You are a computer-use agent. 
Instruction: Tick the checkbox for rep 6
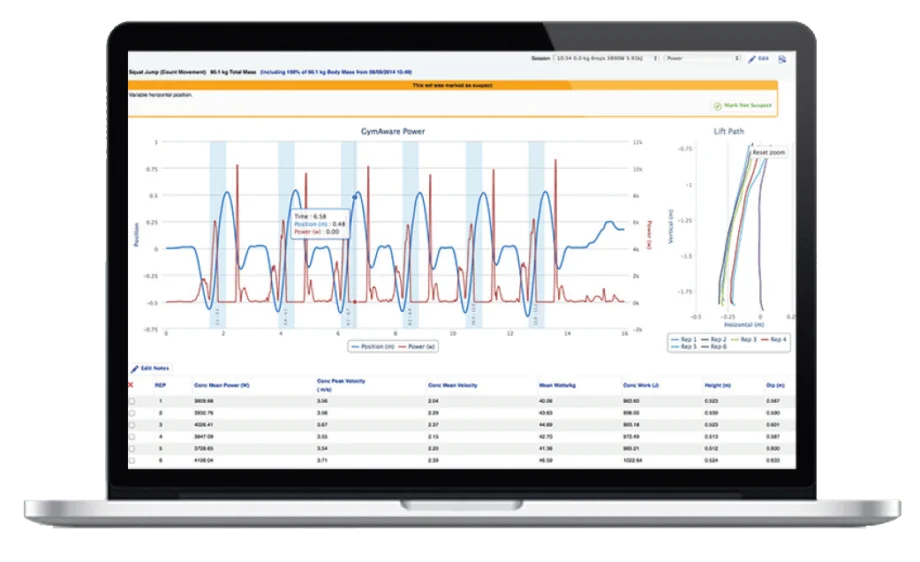click(x=132, y=461)
